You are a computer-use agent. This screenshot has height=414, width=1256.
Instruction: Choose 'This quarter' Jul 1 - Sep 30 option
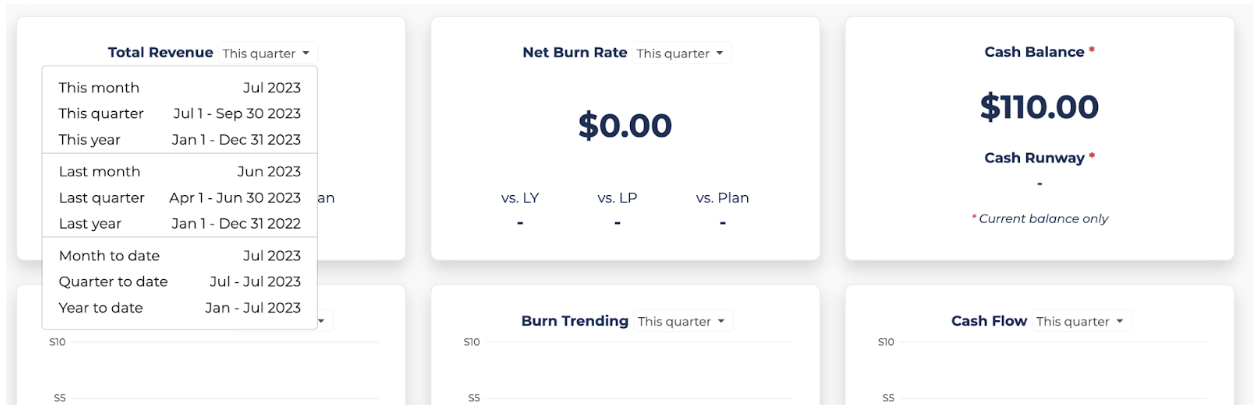click(x=179, y=114)
